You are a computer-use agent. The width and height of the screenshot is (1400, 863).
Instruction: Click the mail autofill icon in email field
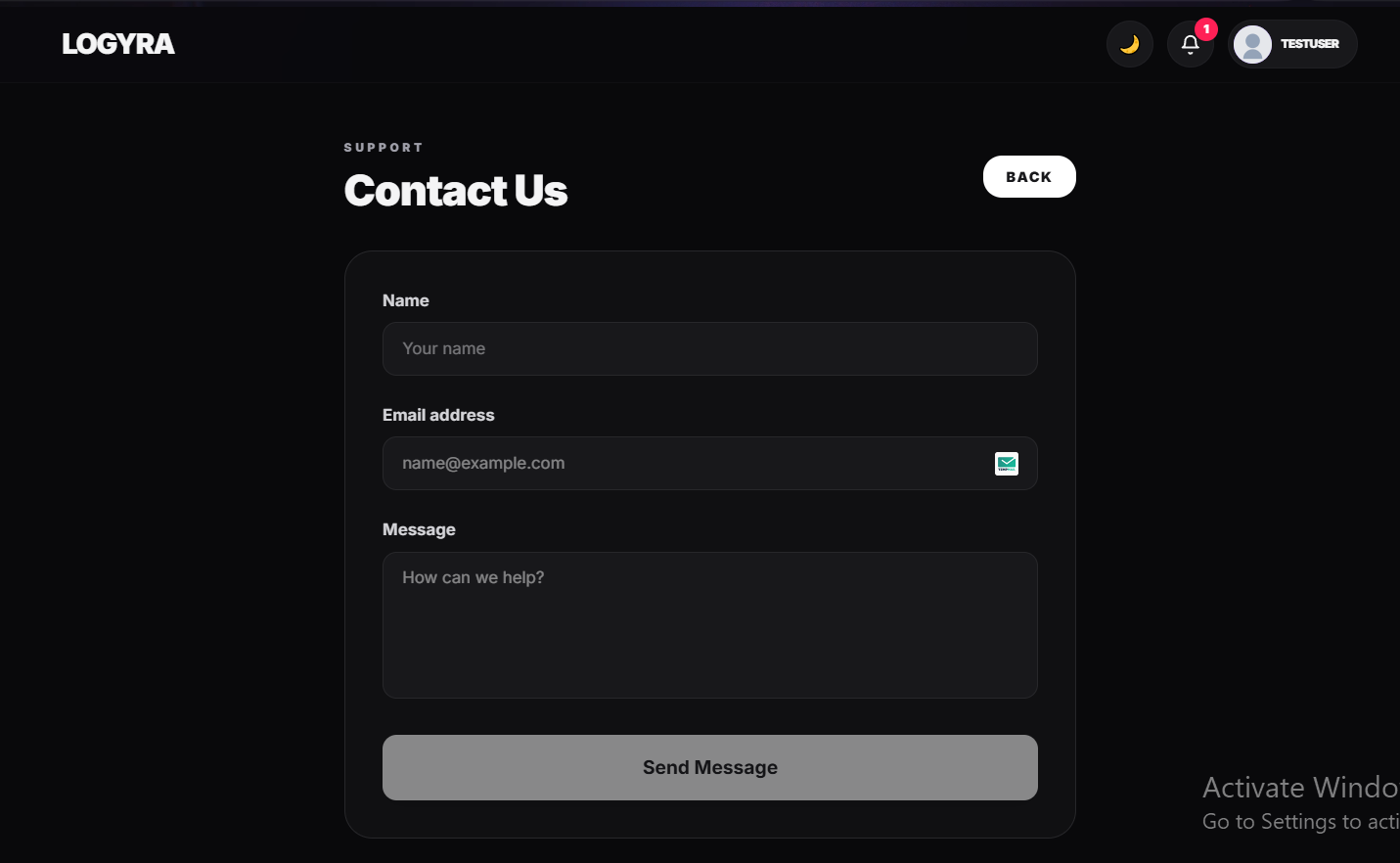coord(1007,464)
